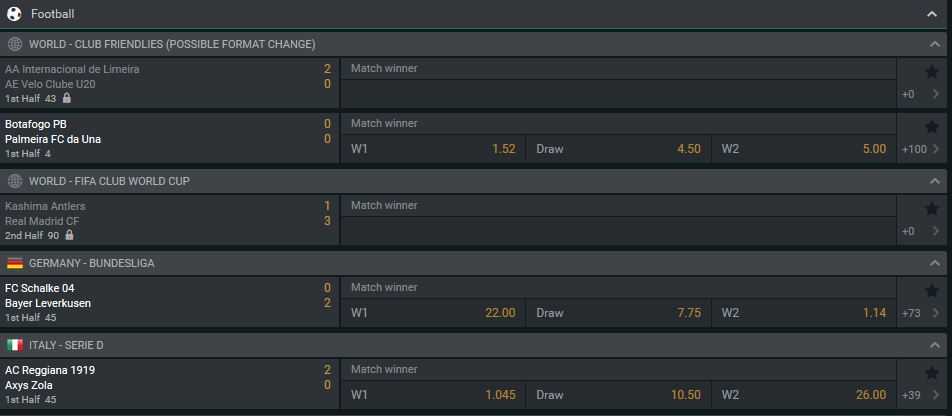This screenshot has width=952, height=416.
Task: Select W1 odds 1.52 for Botafogo PB
Action: point(433,149)
